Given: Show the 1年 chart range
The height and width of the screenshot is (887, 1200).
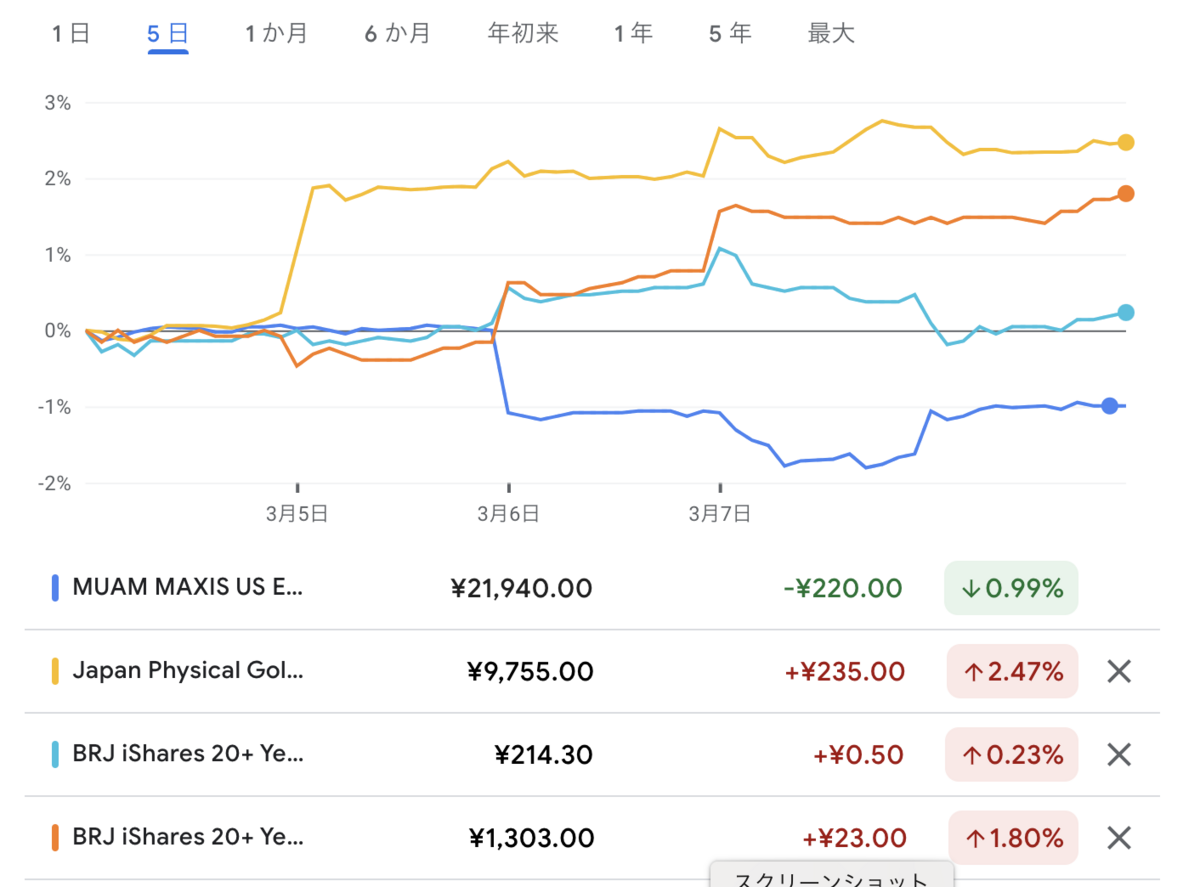Looking at the screenshot, I should point(634,34).
